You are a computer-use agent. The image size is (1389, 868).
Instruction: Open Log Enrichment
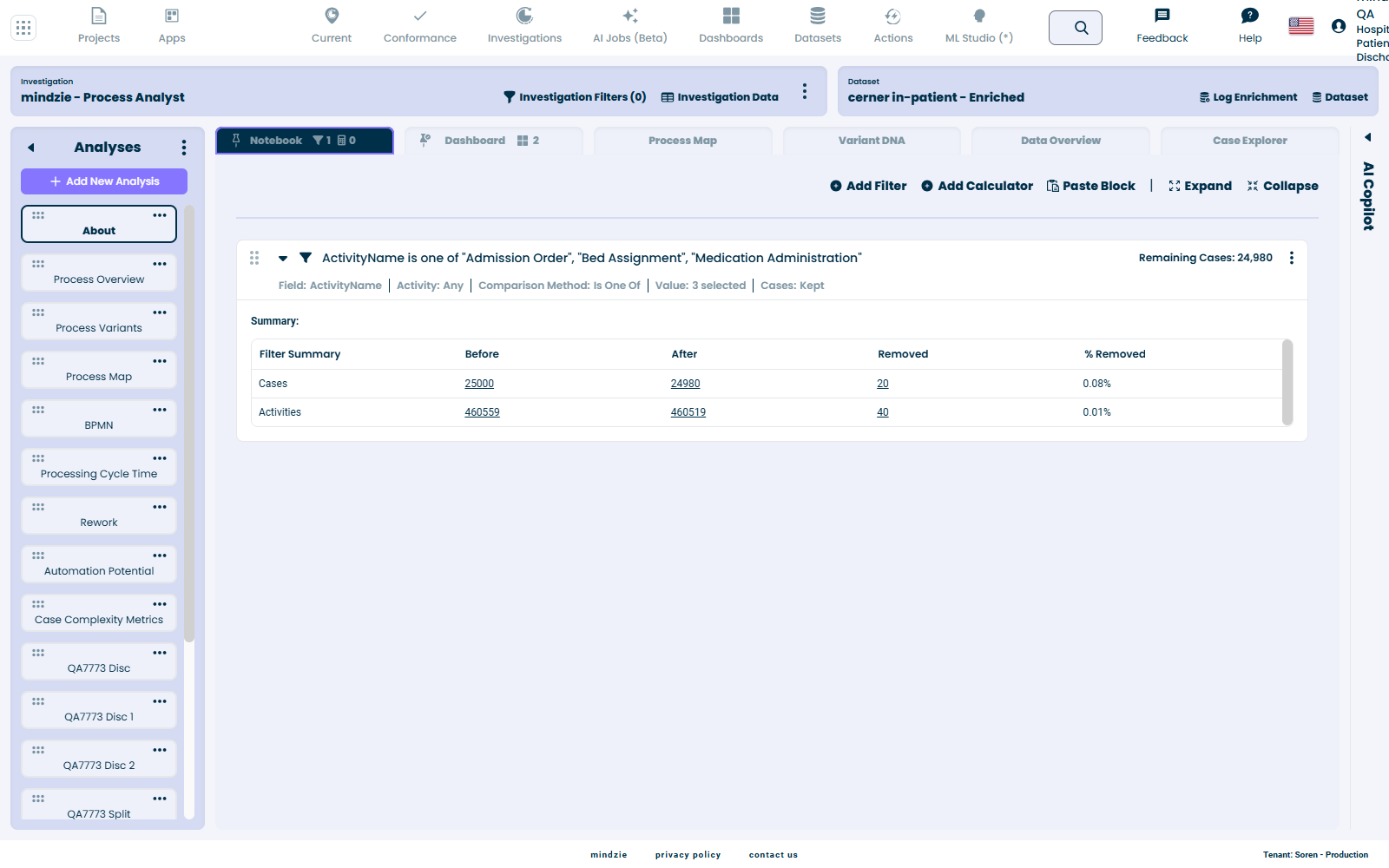point(1248,97)
